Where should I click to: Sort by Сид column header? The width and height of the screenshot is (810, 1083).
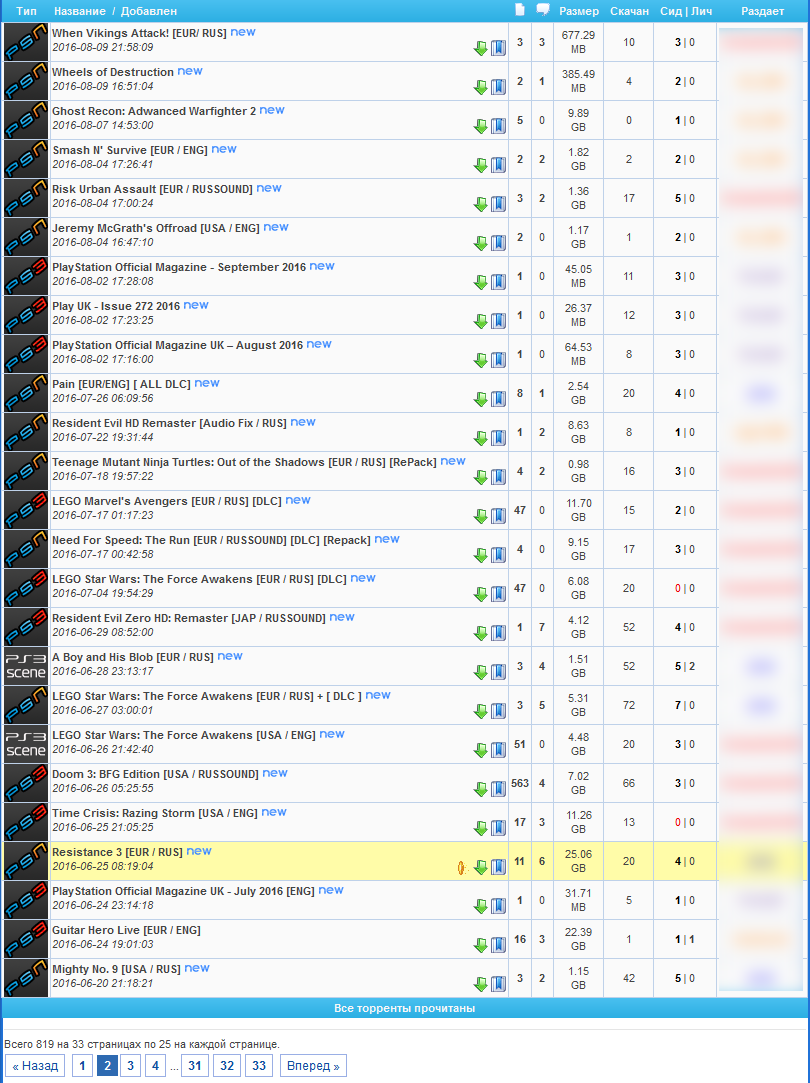tap(671, 11)
